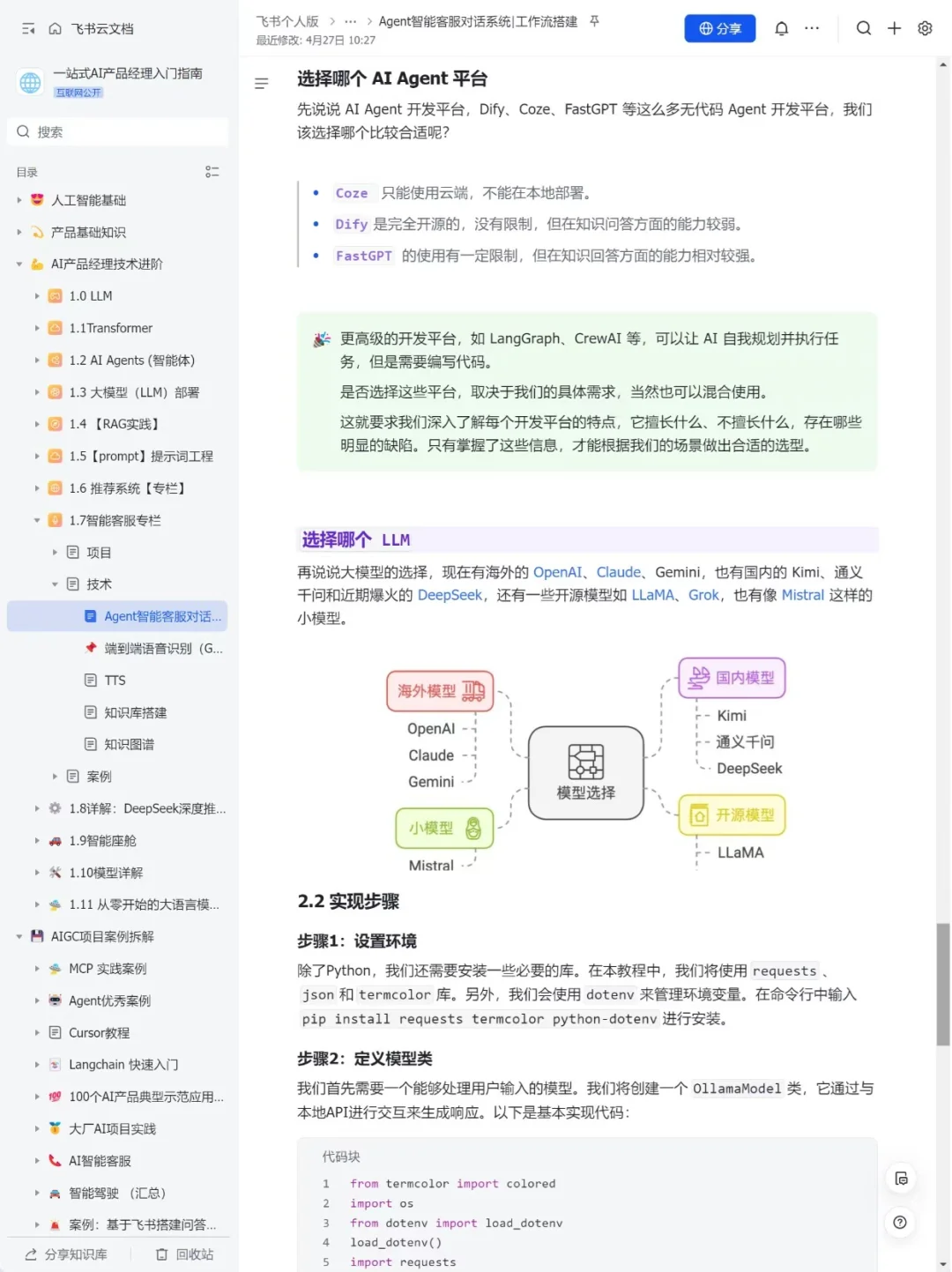Create new doc with plus icon

coord(894,28)
